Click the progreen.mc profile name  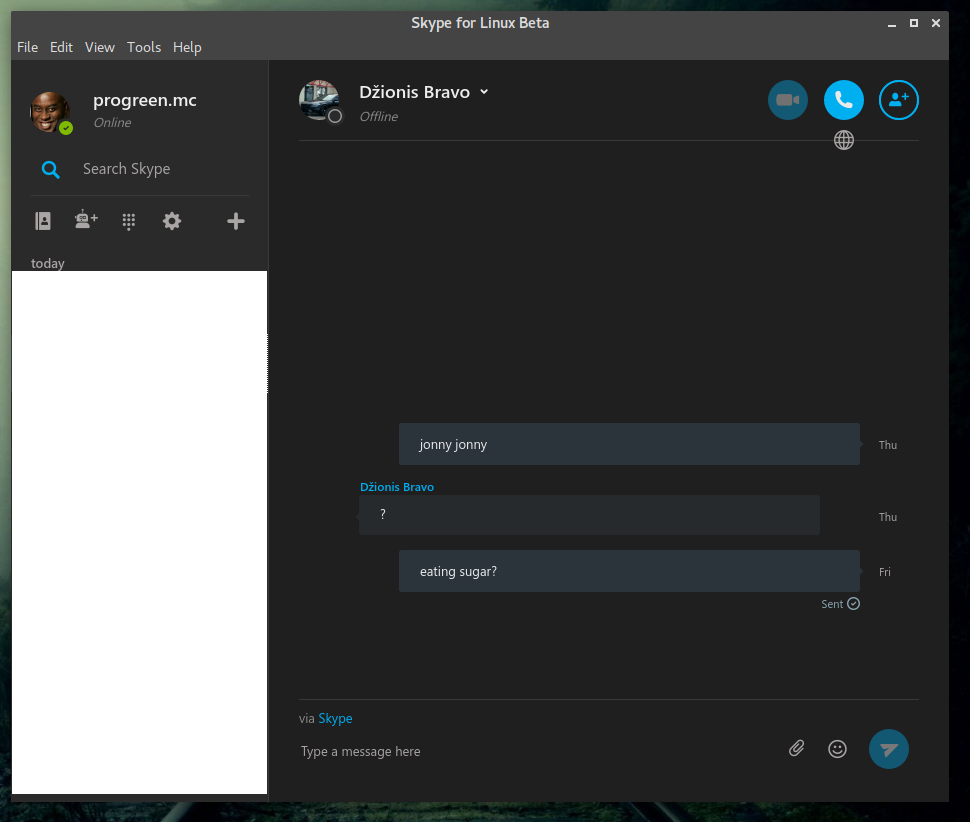(145, 100)
